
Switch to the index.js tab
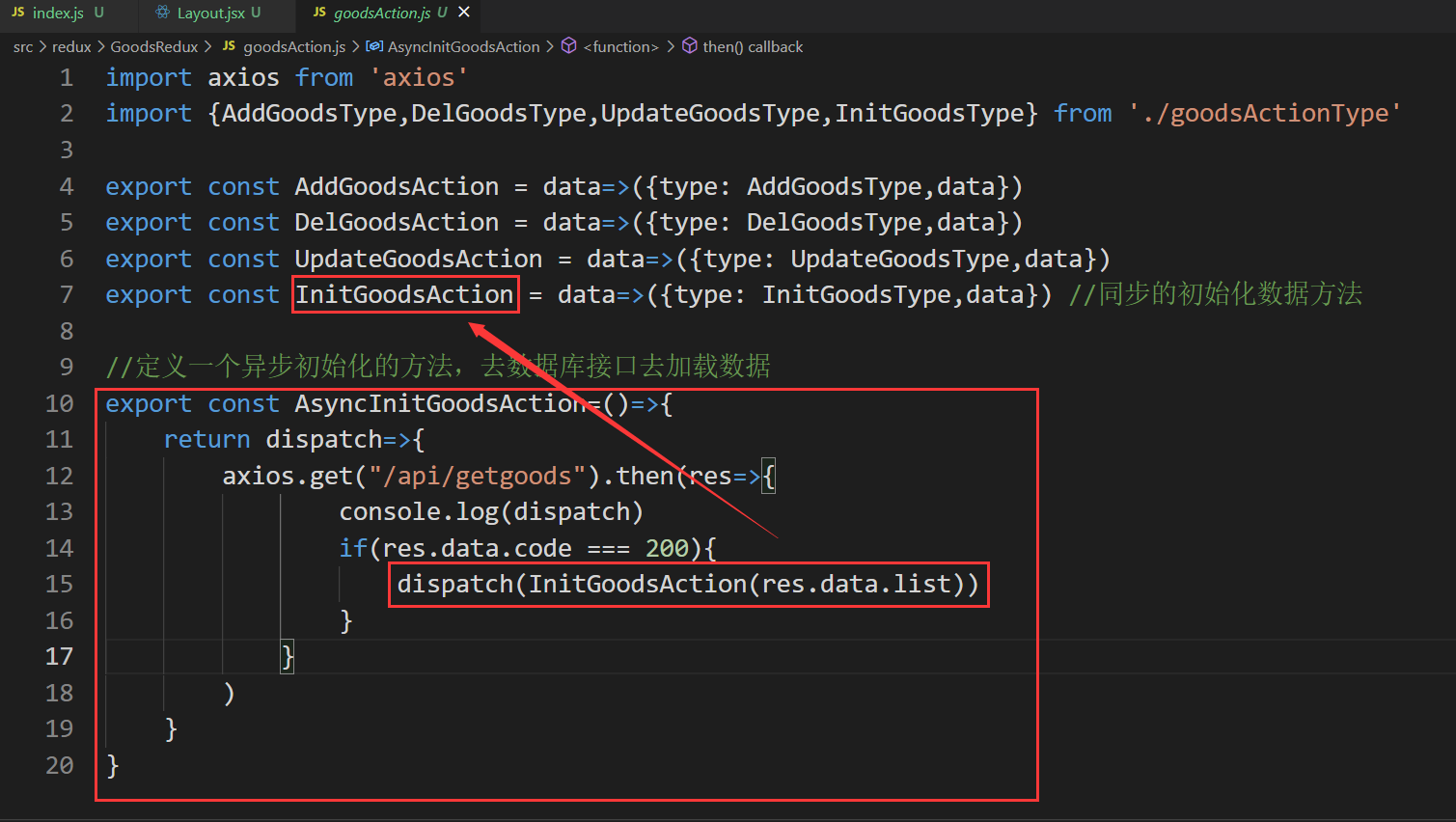coord(58,14)
